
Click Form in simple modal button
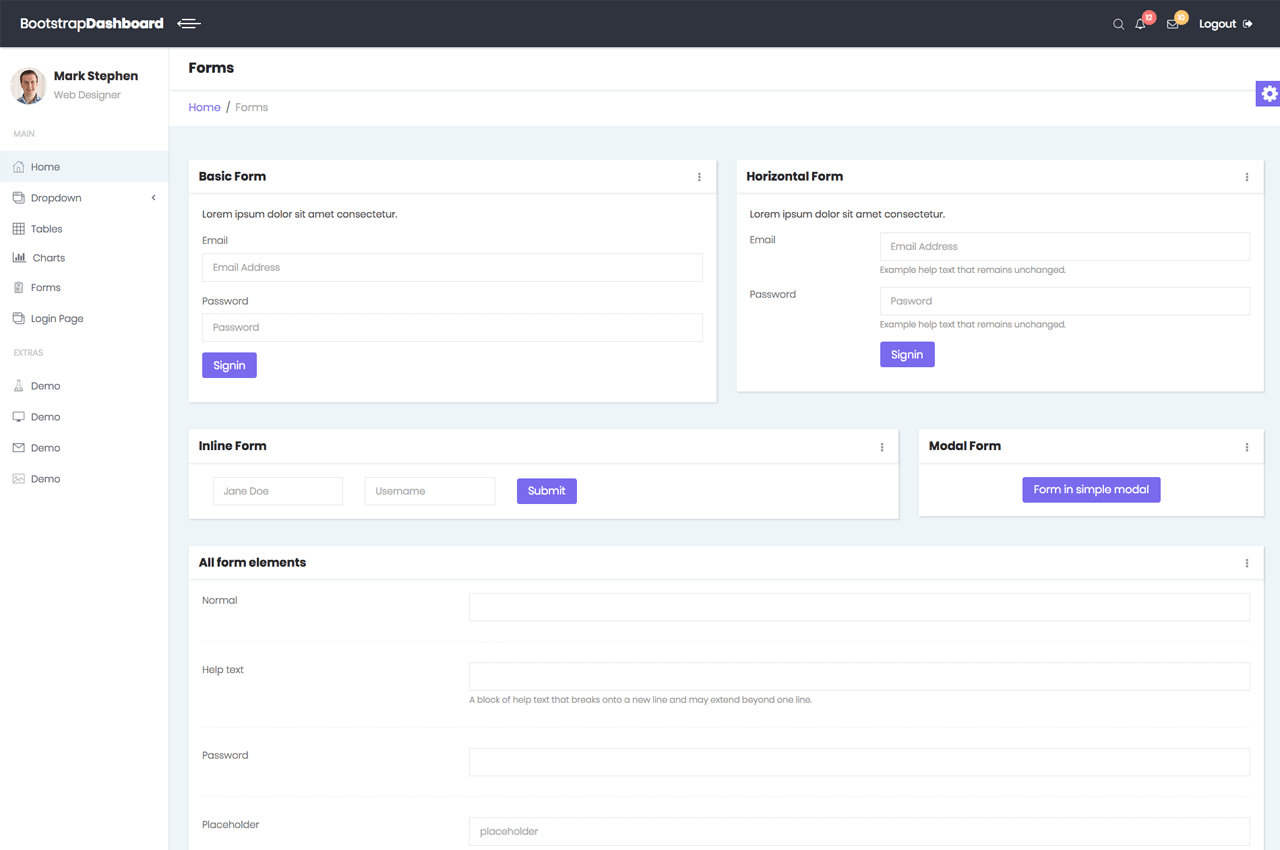coord(1091,489)
